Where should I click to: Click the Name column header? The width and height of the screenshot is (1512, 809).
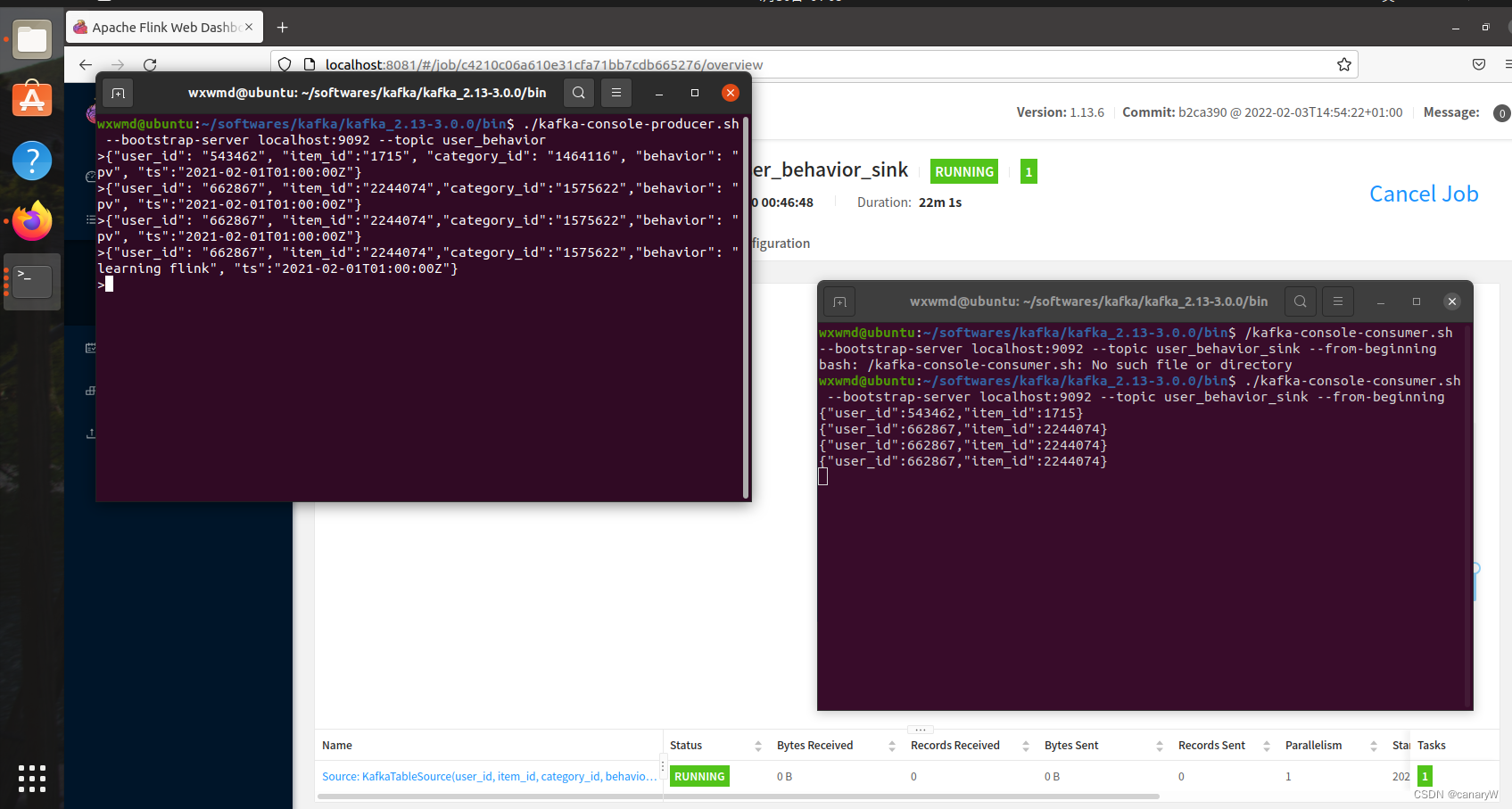[x=337, y=745]
